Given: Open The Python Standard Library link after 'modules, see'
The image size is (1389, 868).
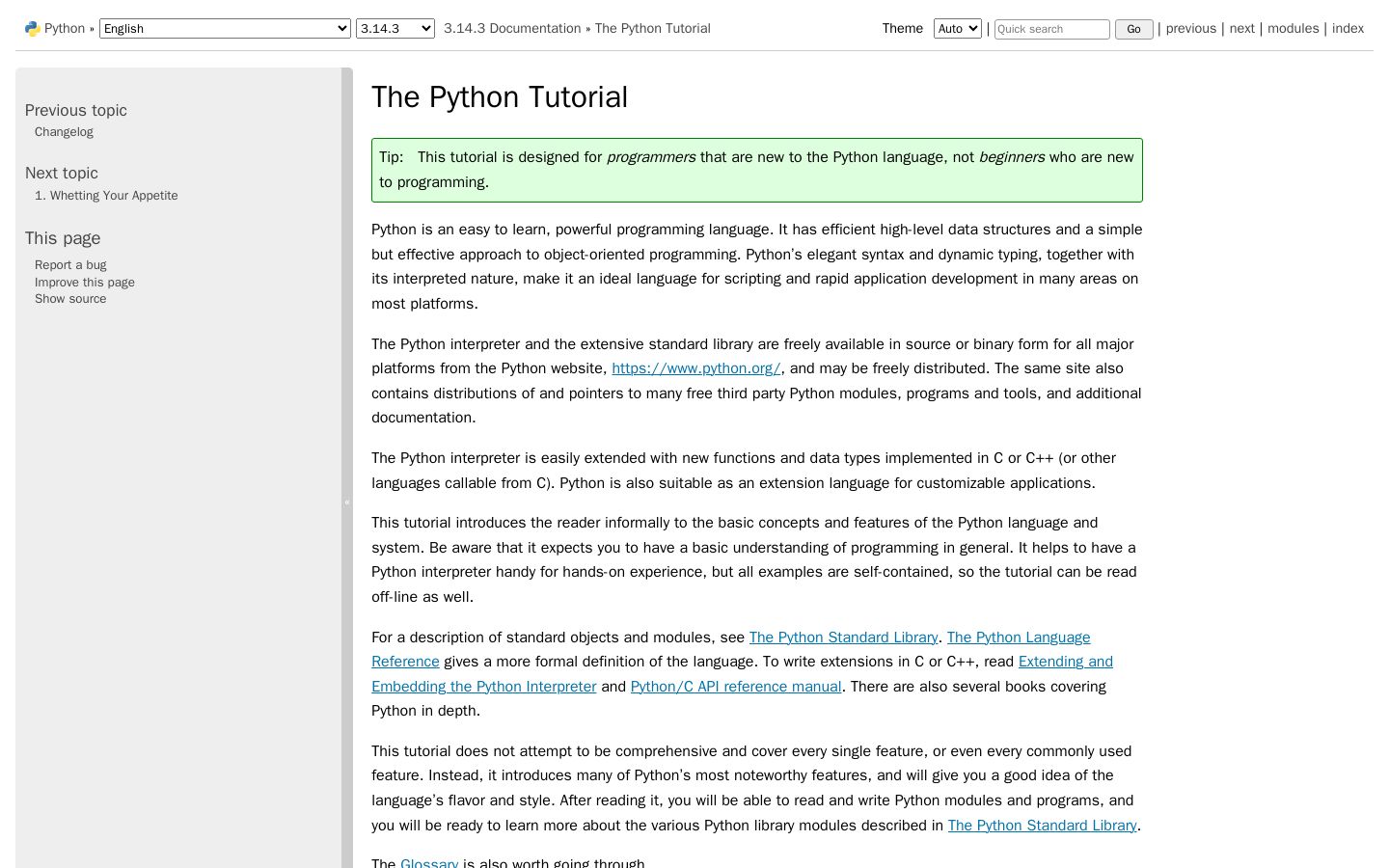Looking at the screenshot, I should tap(844, 637).
